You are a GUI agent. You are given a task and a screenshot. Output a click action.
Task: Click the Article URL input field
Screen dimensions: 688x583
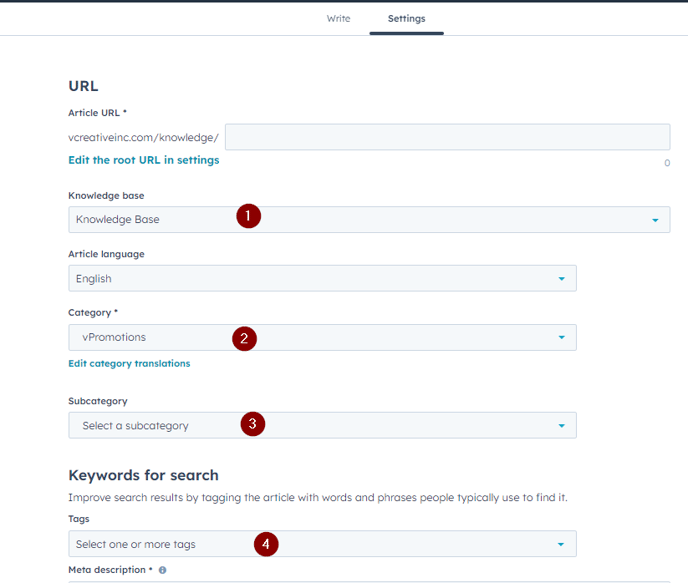(x=448, y=137)
